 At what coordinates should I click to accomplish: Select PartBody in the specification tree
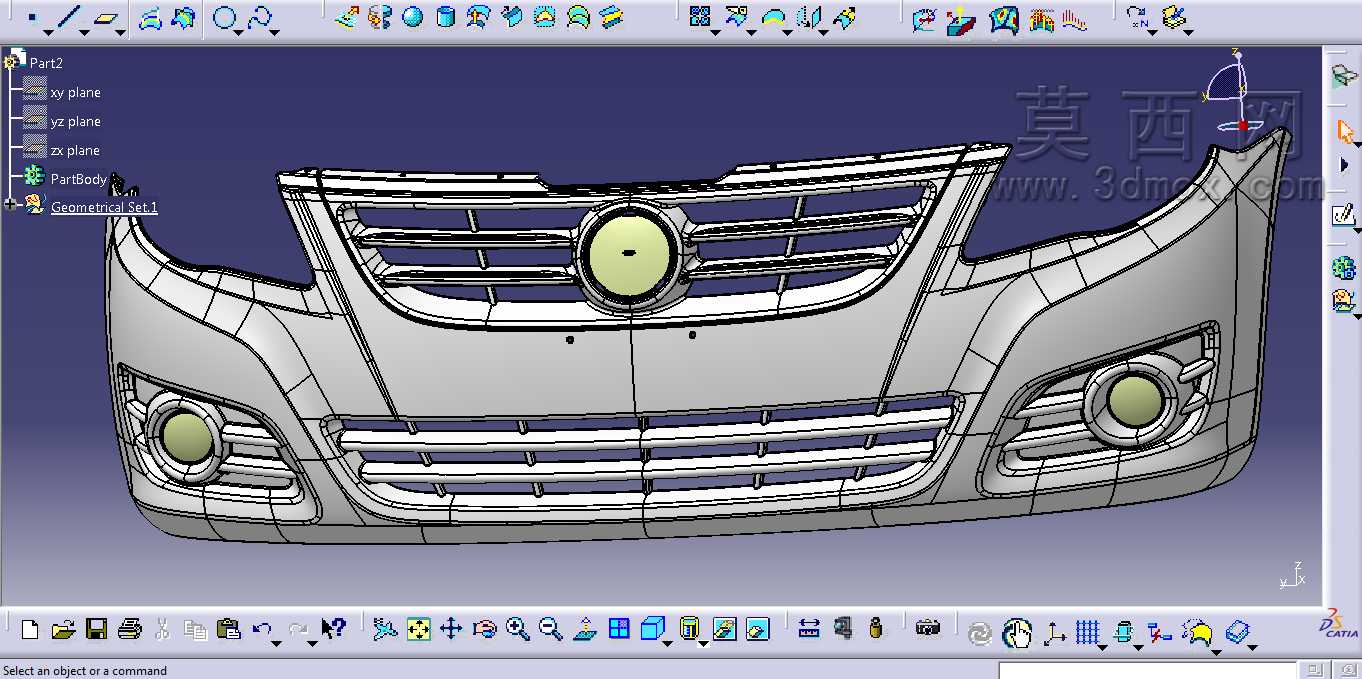(78, 179)
